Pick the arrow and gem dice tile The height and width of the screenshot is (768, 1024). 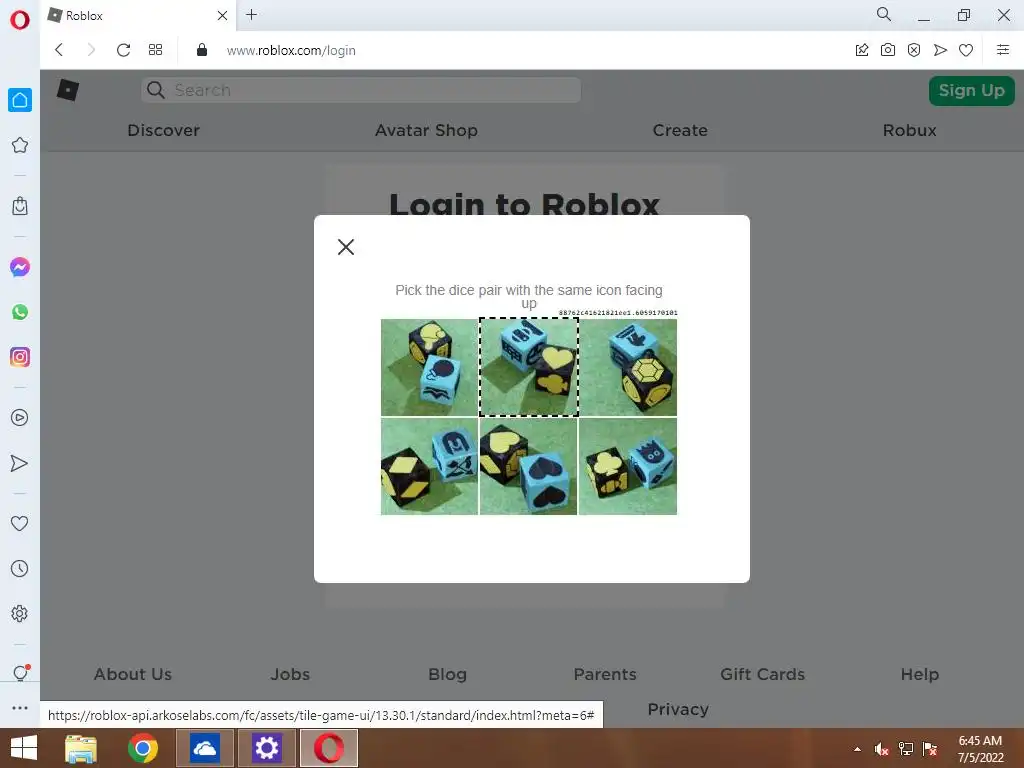pyautogui.click(x=628, y=367)
